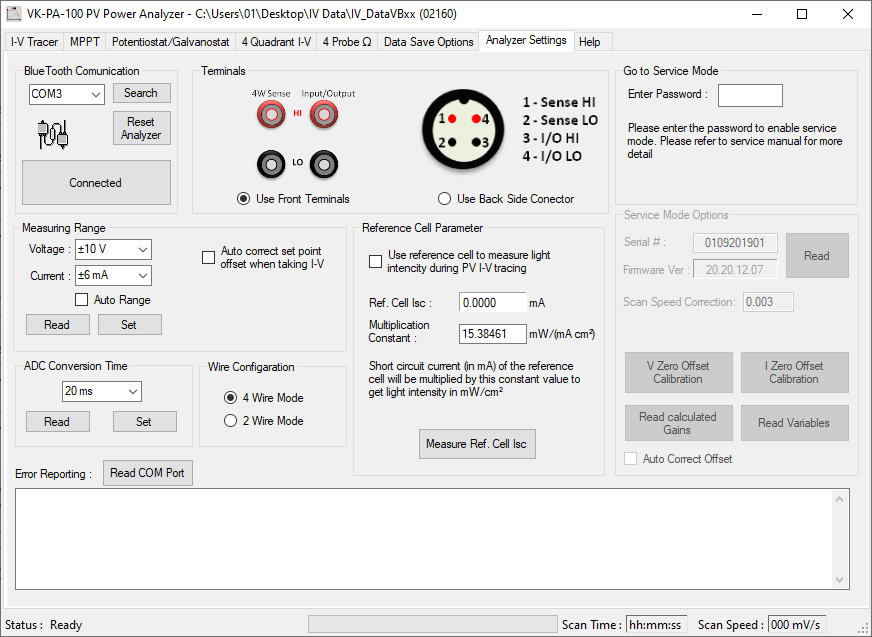Enable Auto correct set point offset checkbox
872x637 pixels.
pyautogui.click(x=209, y=258)
